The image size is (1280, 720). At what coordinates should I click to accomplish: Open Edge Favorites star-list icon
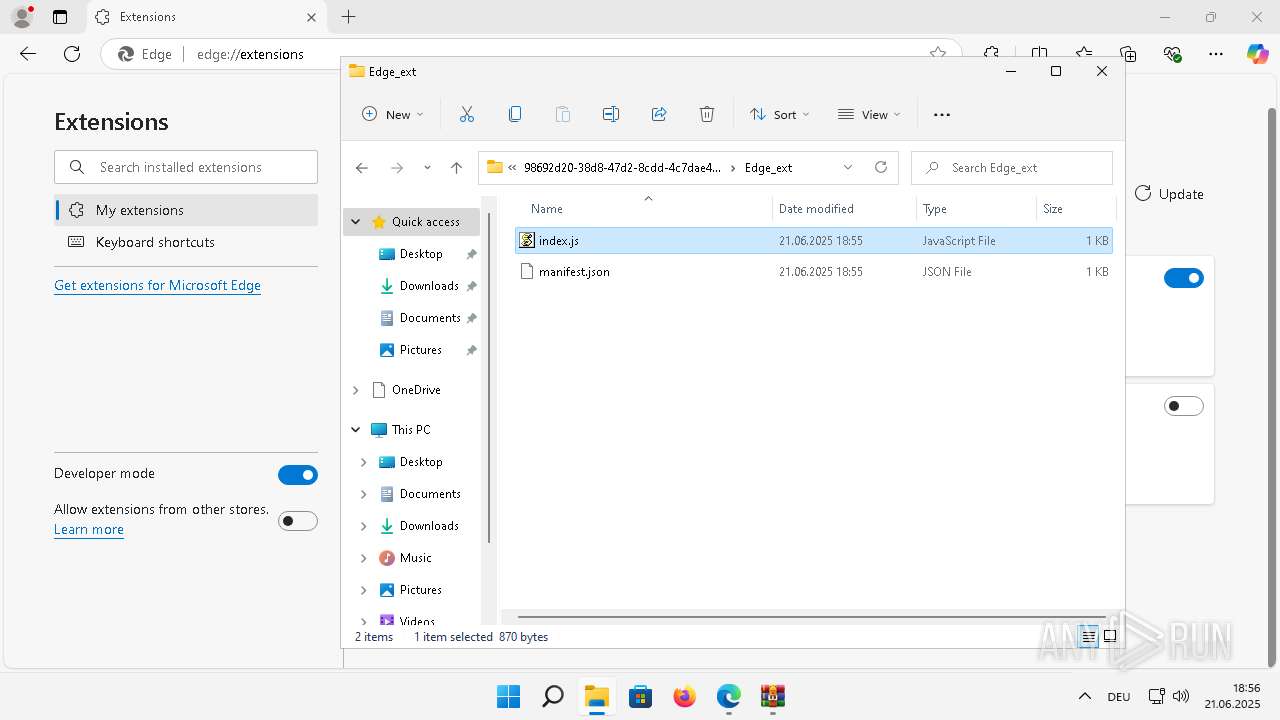pyautogui.click(x=1084, y=54)
